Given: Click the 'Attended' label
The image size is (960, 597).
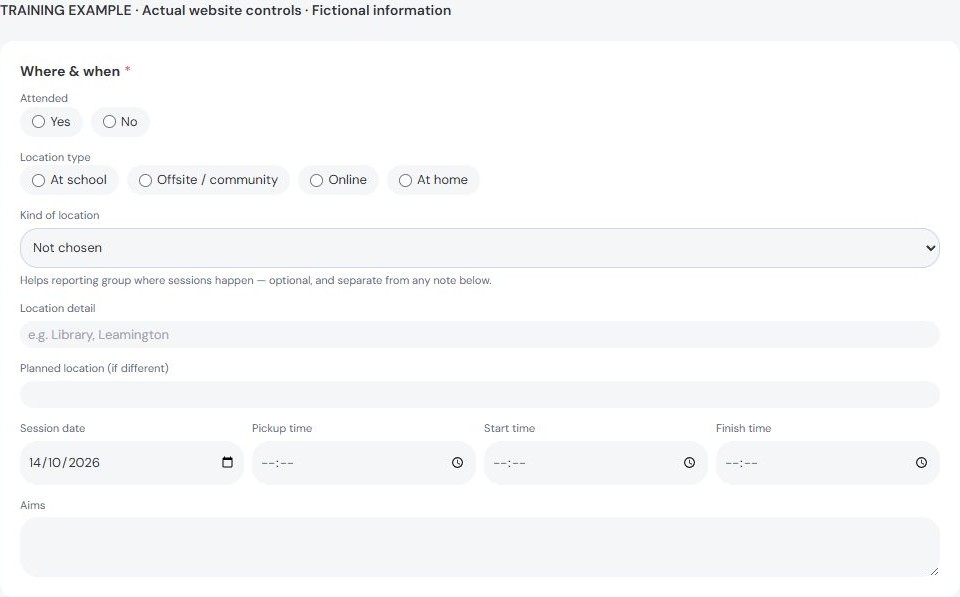Looking at the screenshot, I should [44, 98].
